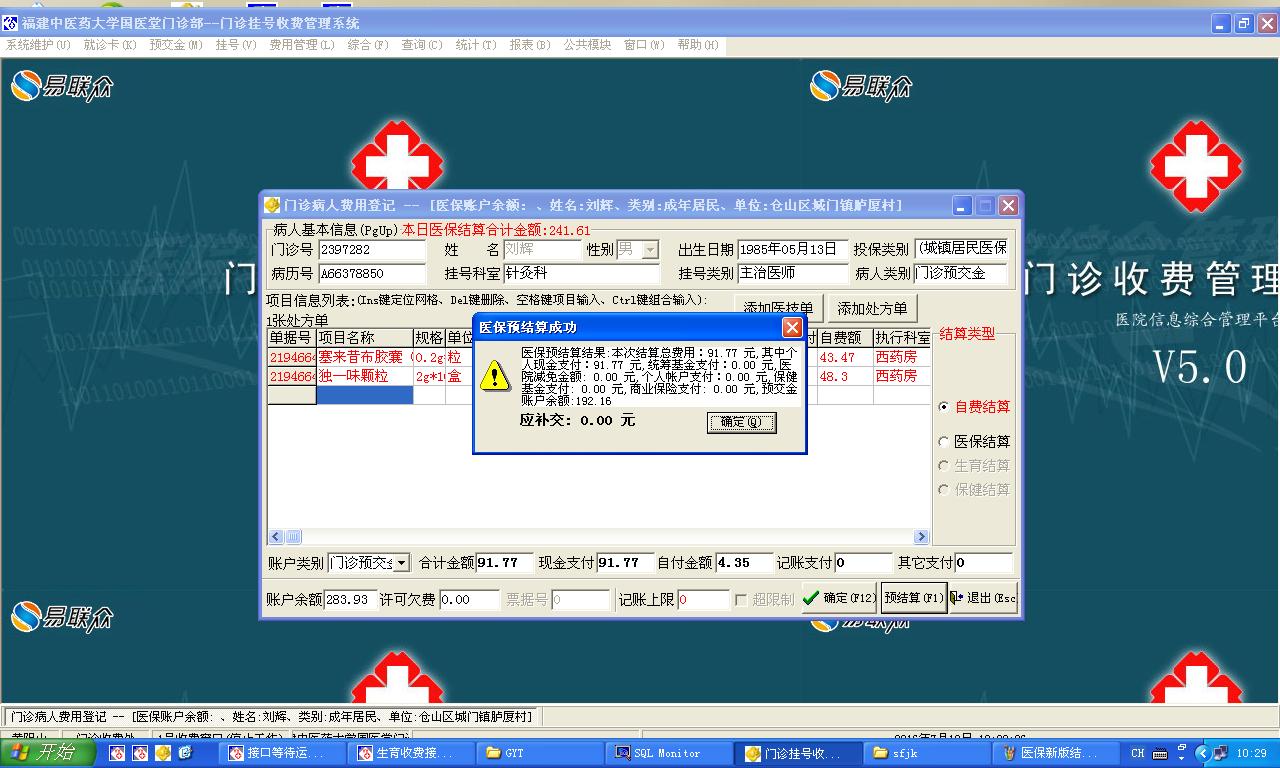Screen dimensions: 1280x768
Task: Click the 记账支付 field
Action: pos(863,563)
